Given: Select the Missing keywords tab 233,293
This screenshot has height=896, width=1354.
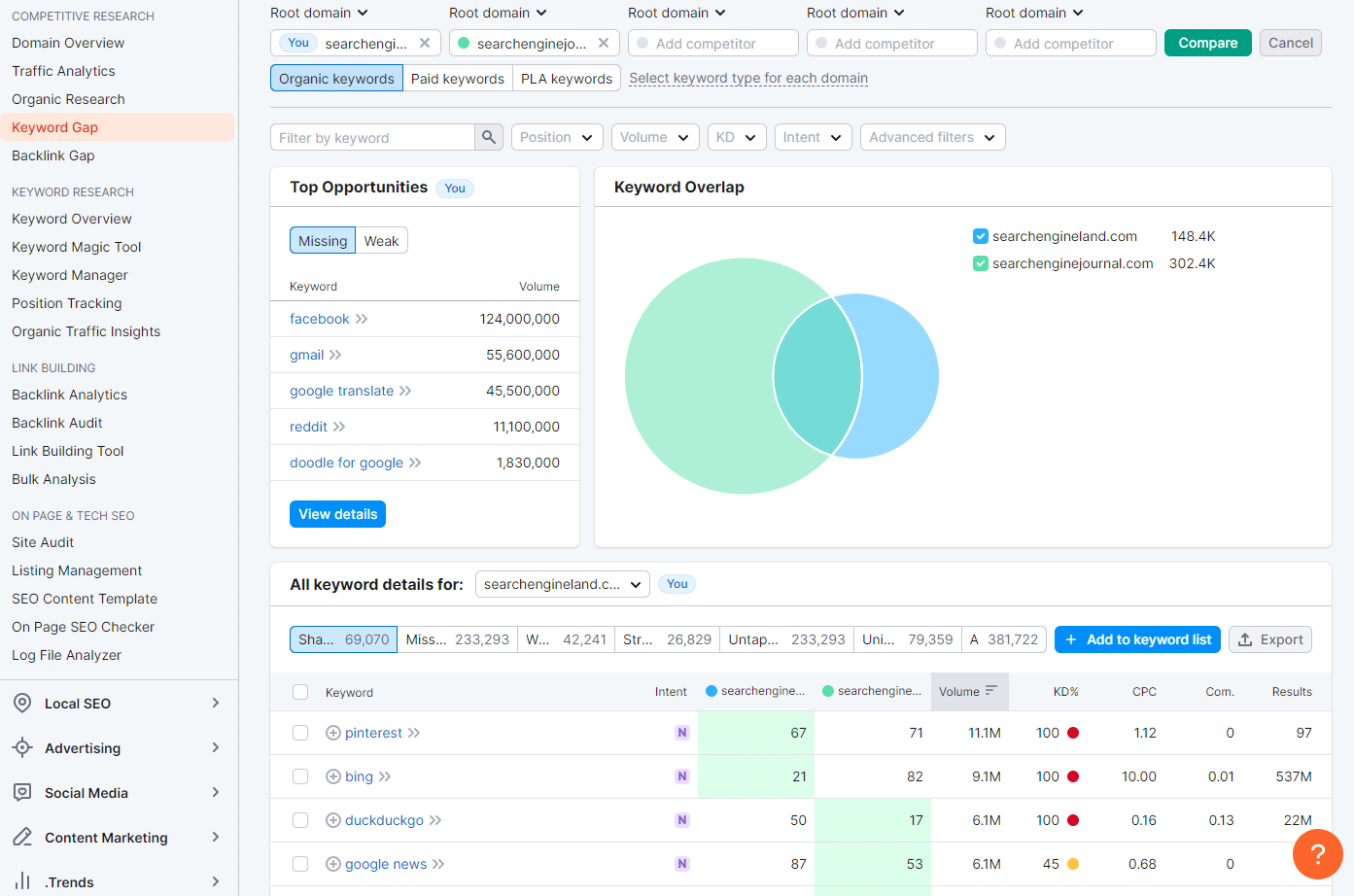Looking at the screenshot, I should pos(458,639).
